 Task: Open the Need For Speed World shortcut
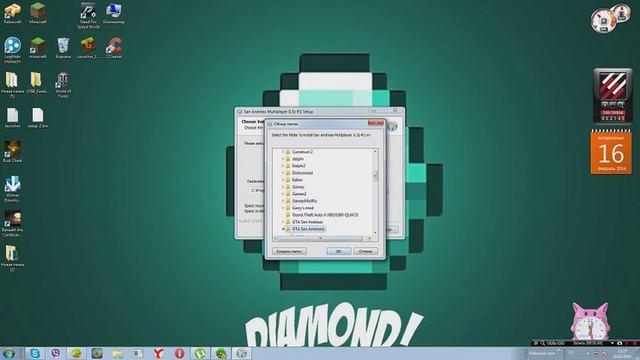(x=88, y=16)
